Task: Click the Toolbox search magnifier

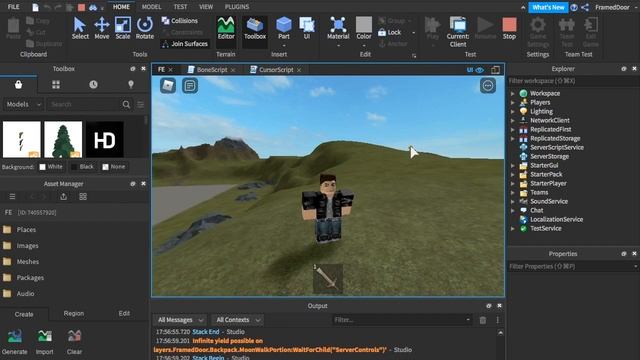Action: tap(126, 104)
